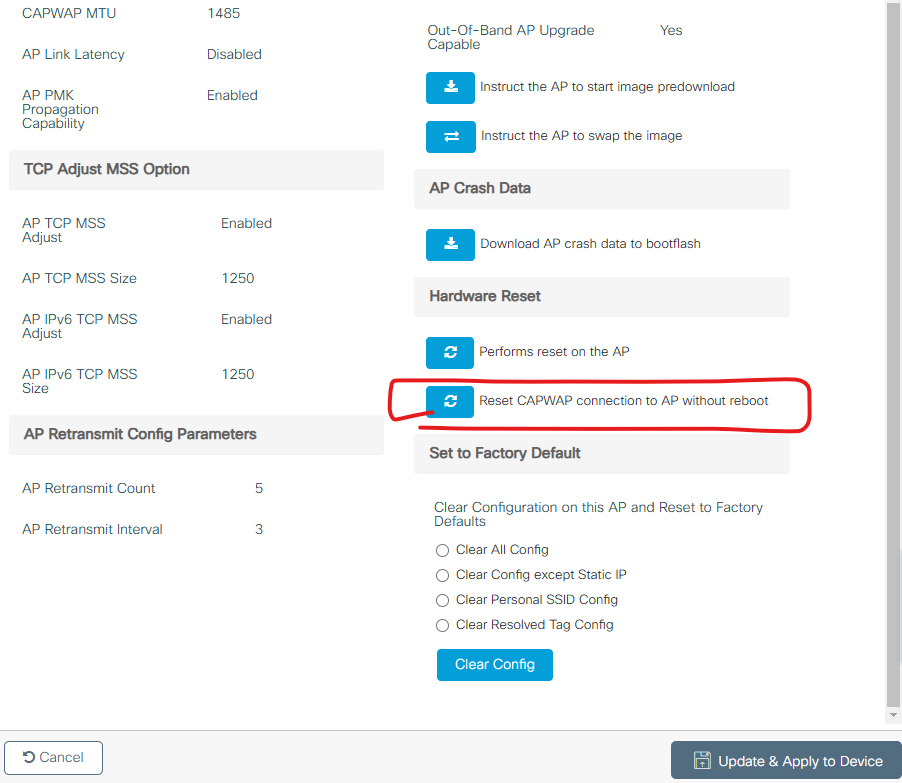This screenshot has width=902, height=783.
Task: Click the 'Instruct the AP to swap the image' text
Action: tap(582, 136)
